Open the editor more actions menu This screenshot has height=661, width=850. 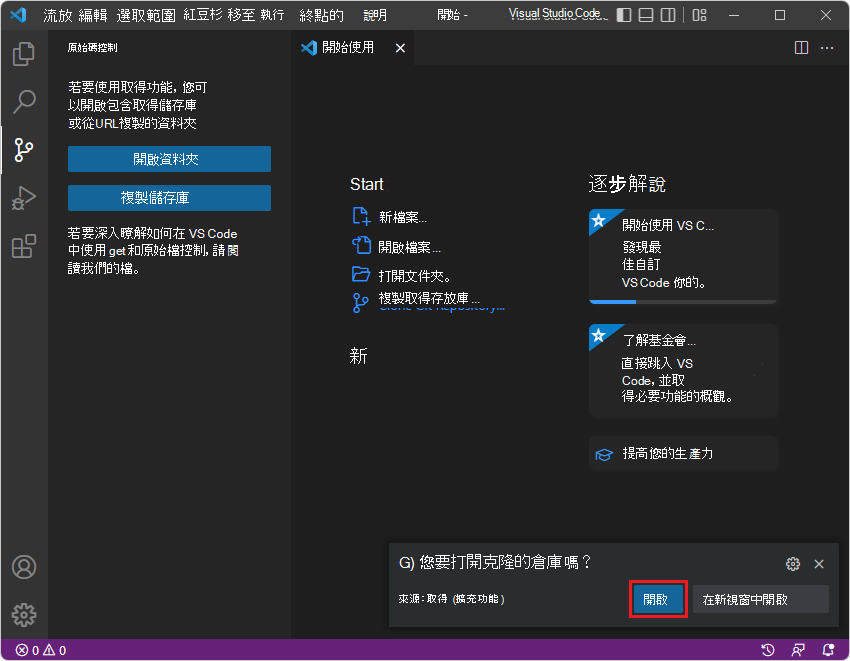827,47
